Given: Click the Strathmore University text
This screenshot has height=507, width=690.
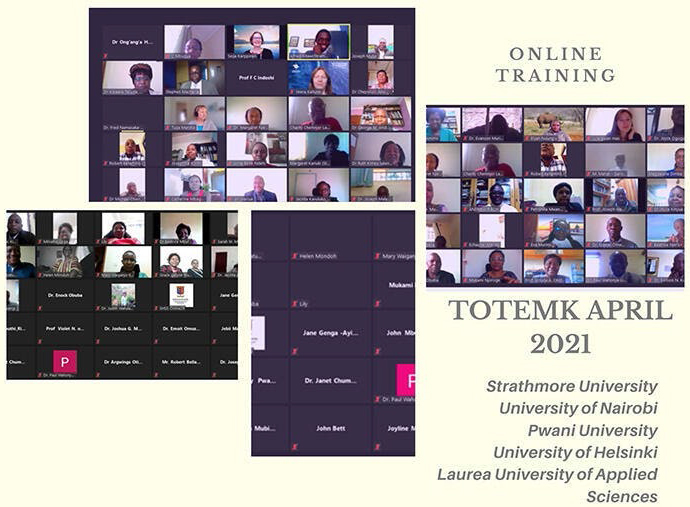Looking at the screenshot, I should pyautogui.click(x=572, y=386).
